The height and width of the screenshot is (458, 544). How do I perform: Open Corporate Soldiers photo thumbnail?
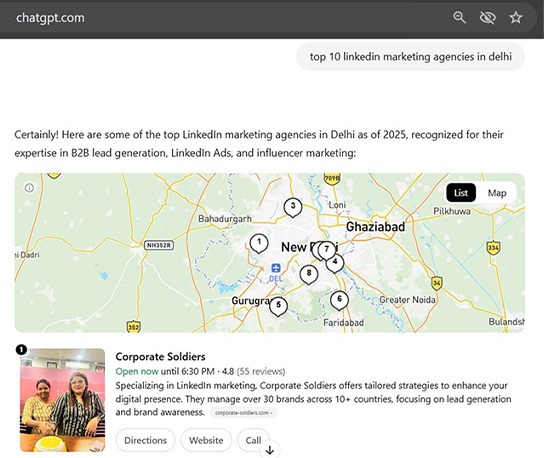coord(62,400)
